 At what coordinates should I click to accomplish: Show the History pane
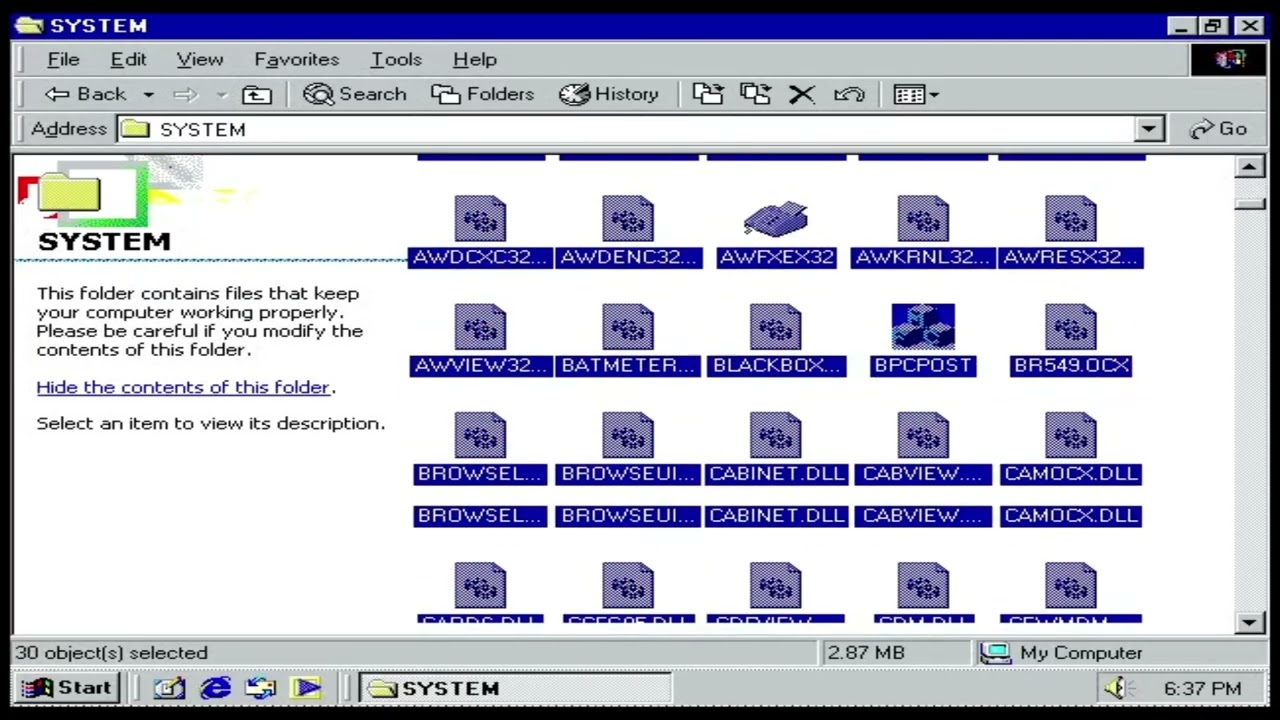pos(609,94)
